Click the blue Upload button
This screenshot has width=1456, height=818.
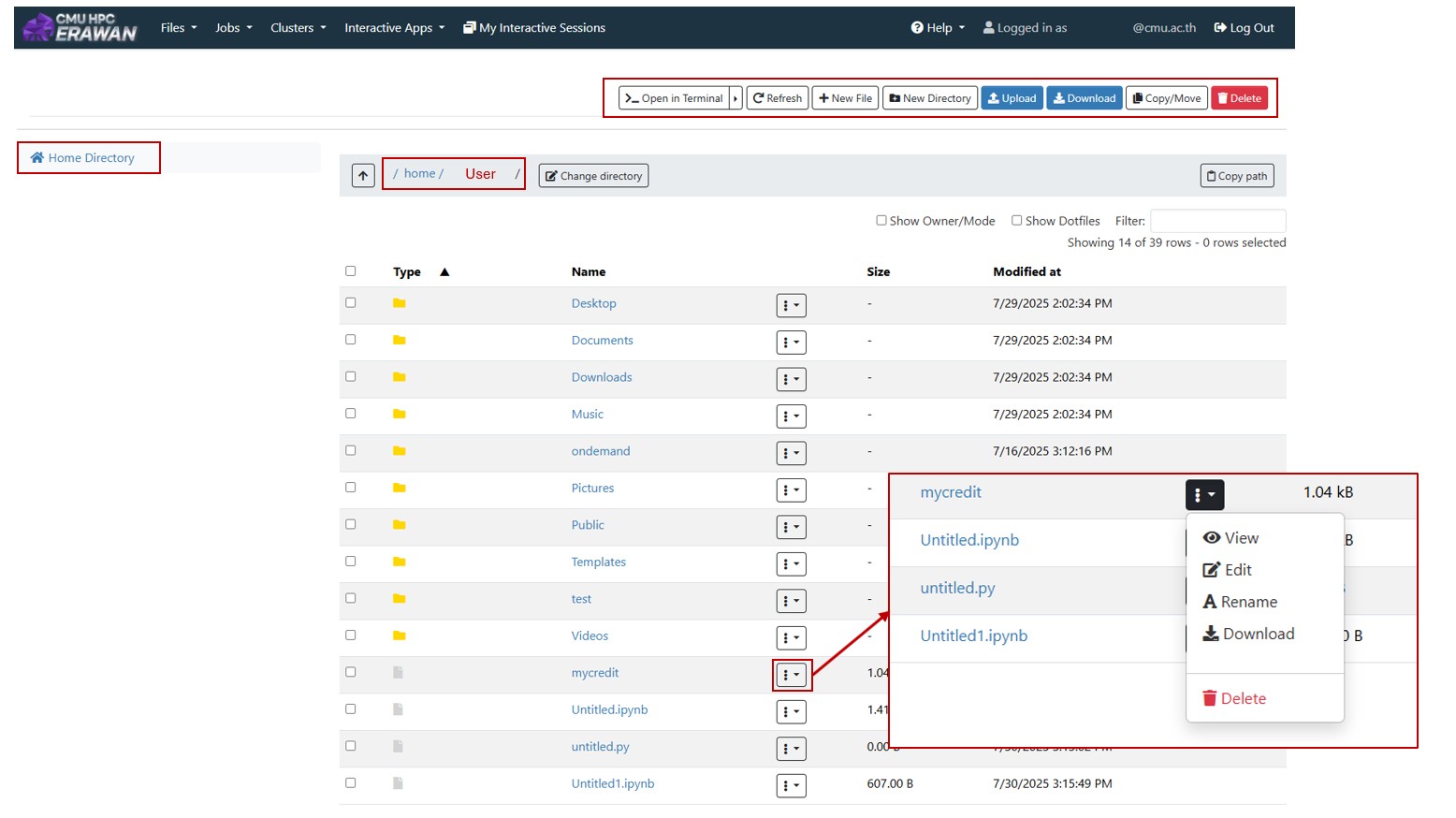pos(1012,98)
